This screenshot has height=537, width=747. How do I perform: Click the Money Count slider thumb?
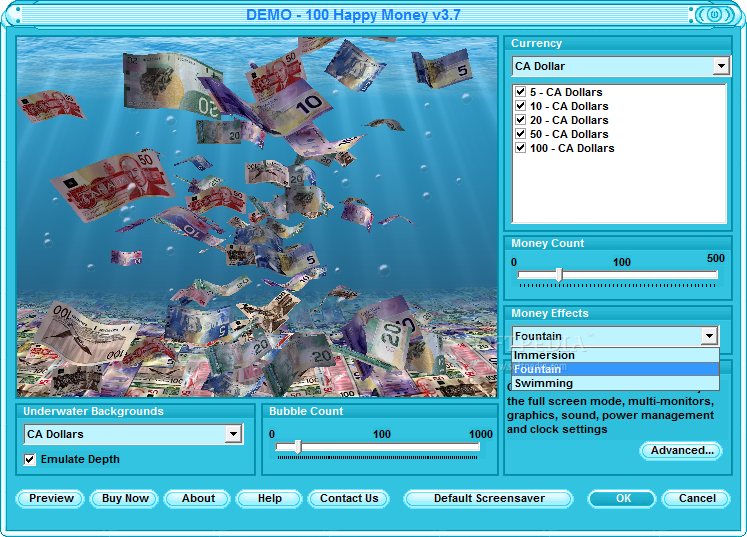click(x=560, y=274)
